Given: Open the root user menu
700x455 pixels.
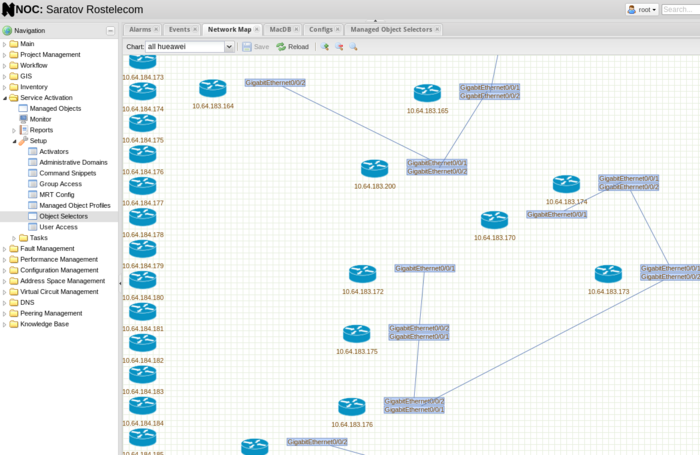Looking at the screenshot, I should [642, 9].
